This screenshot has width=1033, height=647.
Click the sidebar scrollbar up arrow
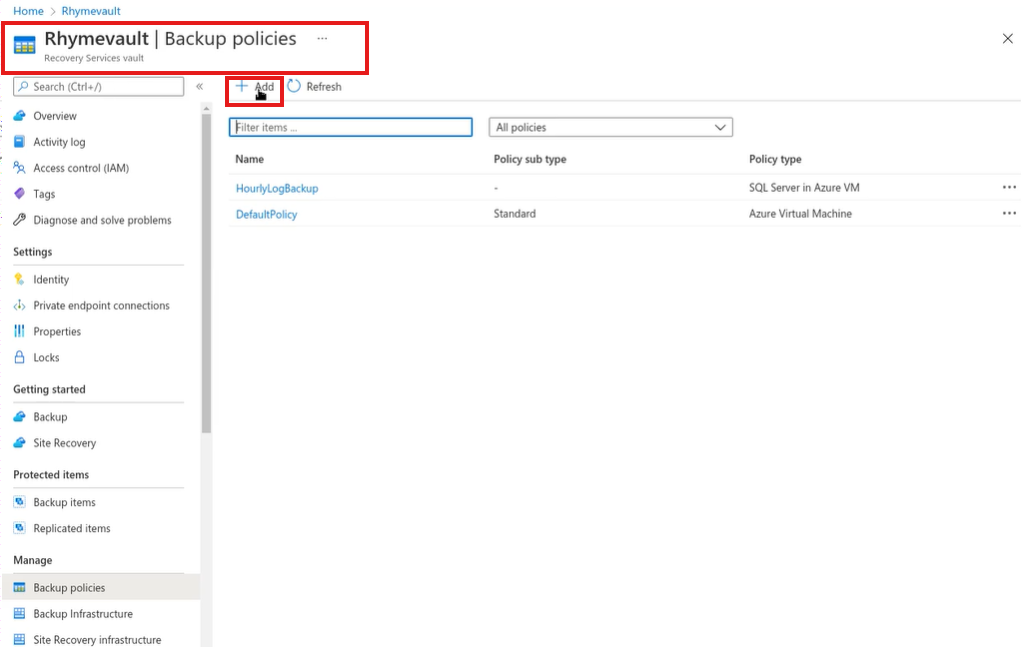206,108
